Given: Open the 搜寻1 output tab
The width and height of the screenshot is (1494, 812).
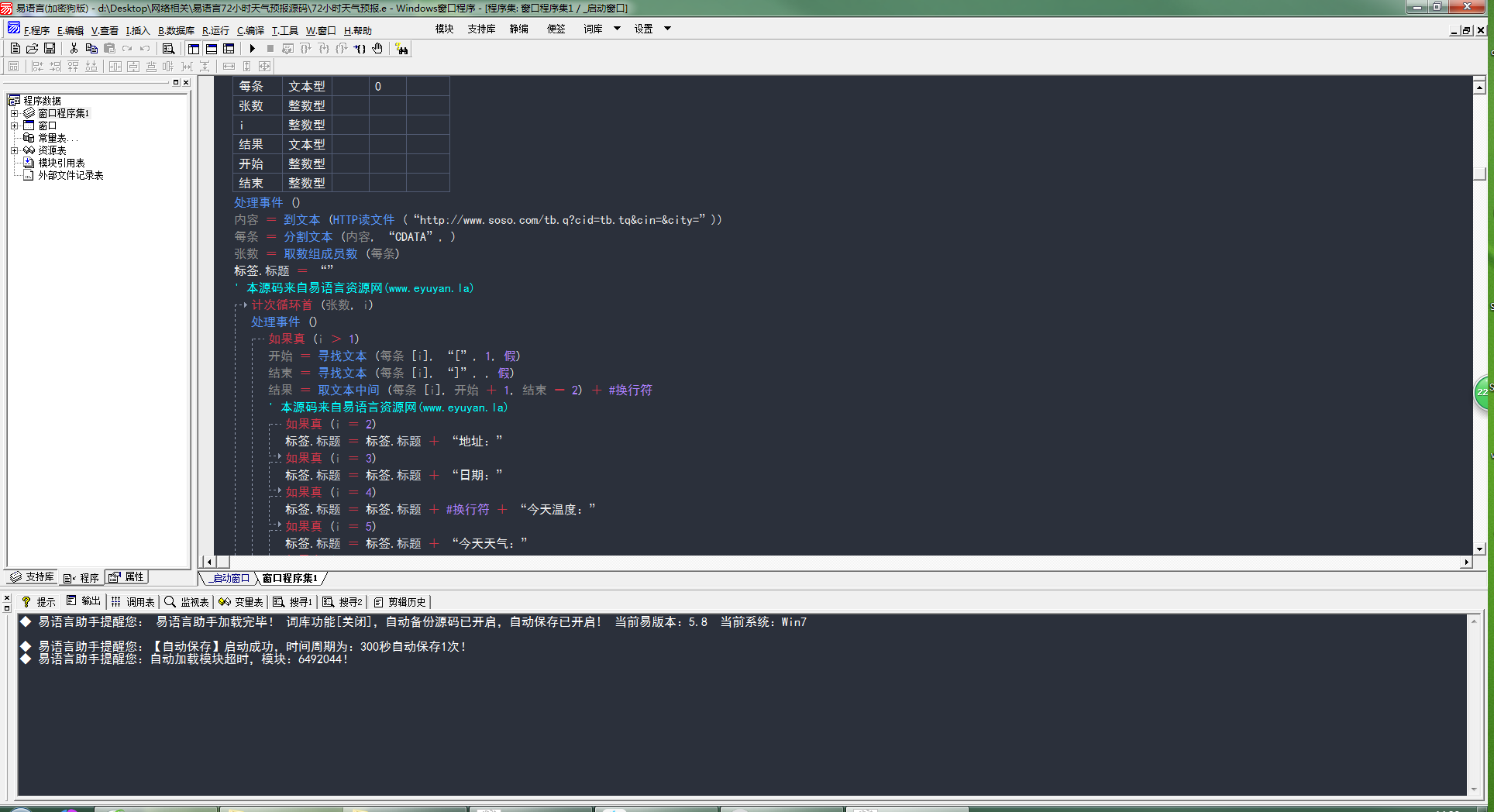Looking at the screenshot, I should pyautogui.click(x=293, y=602).
